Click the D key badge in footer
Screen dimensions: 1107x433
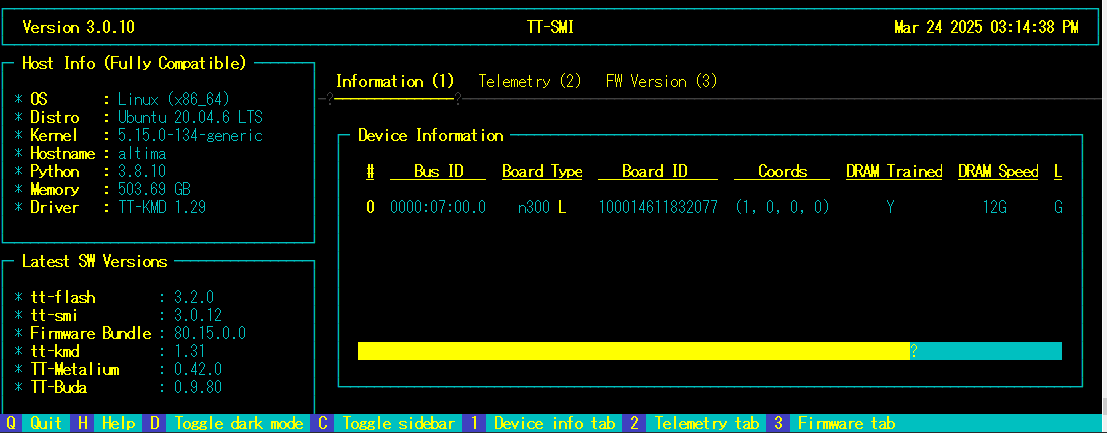tap(155, 424)
